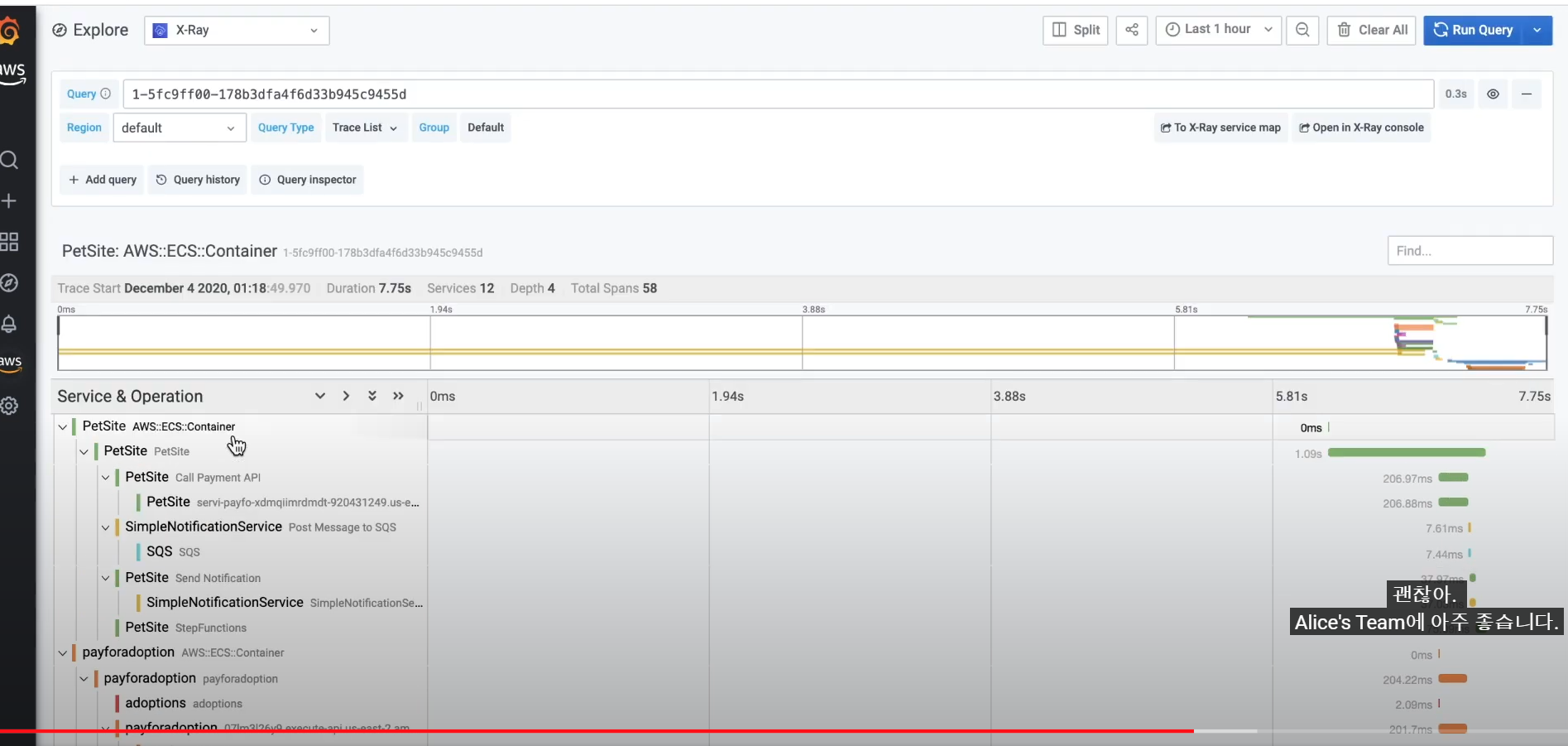Click the PetSite 1.09s green span bar

click(x=1407, y=452)
